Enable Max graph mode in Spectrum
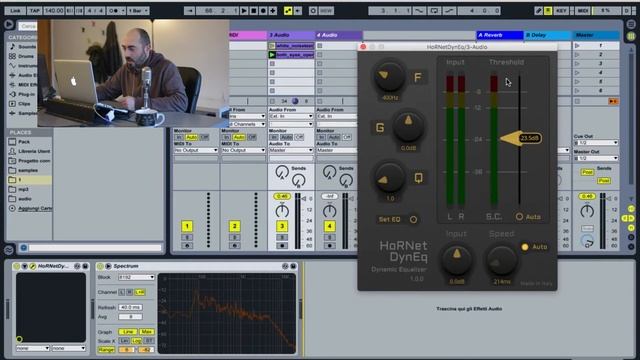Image resolution: width=640 pixels, height=360 pixels. pos(146,332)
